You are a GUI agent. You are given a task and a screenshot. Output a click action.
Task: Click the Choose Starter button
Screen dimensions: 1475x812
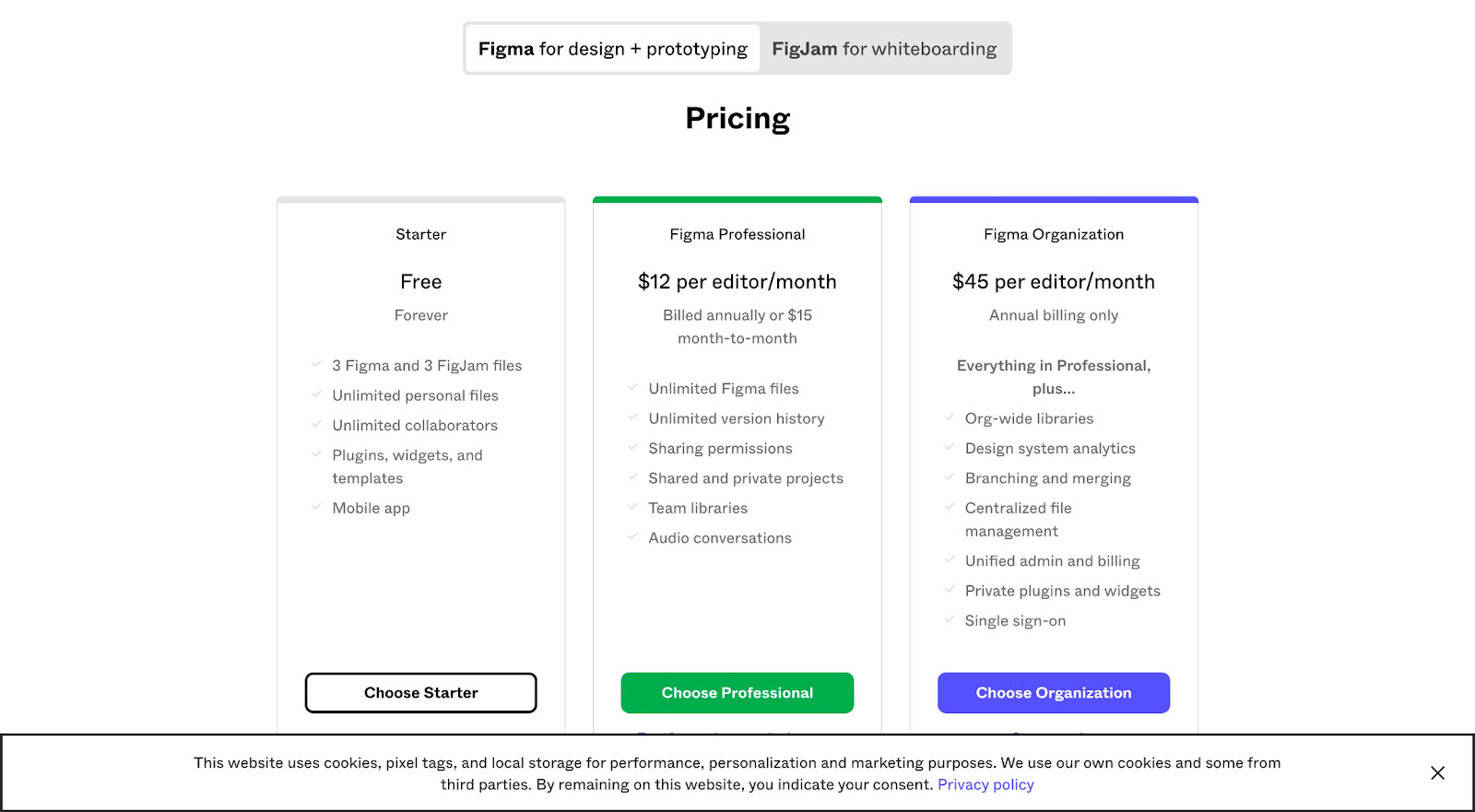(x=420, y=692)
